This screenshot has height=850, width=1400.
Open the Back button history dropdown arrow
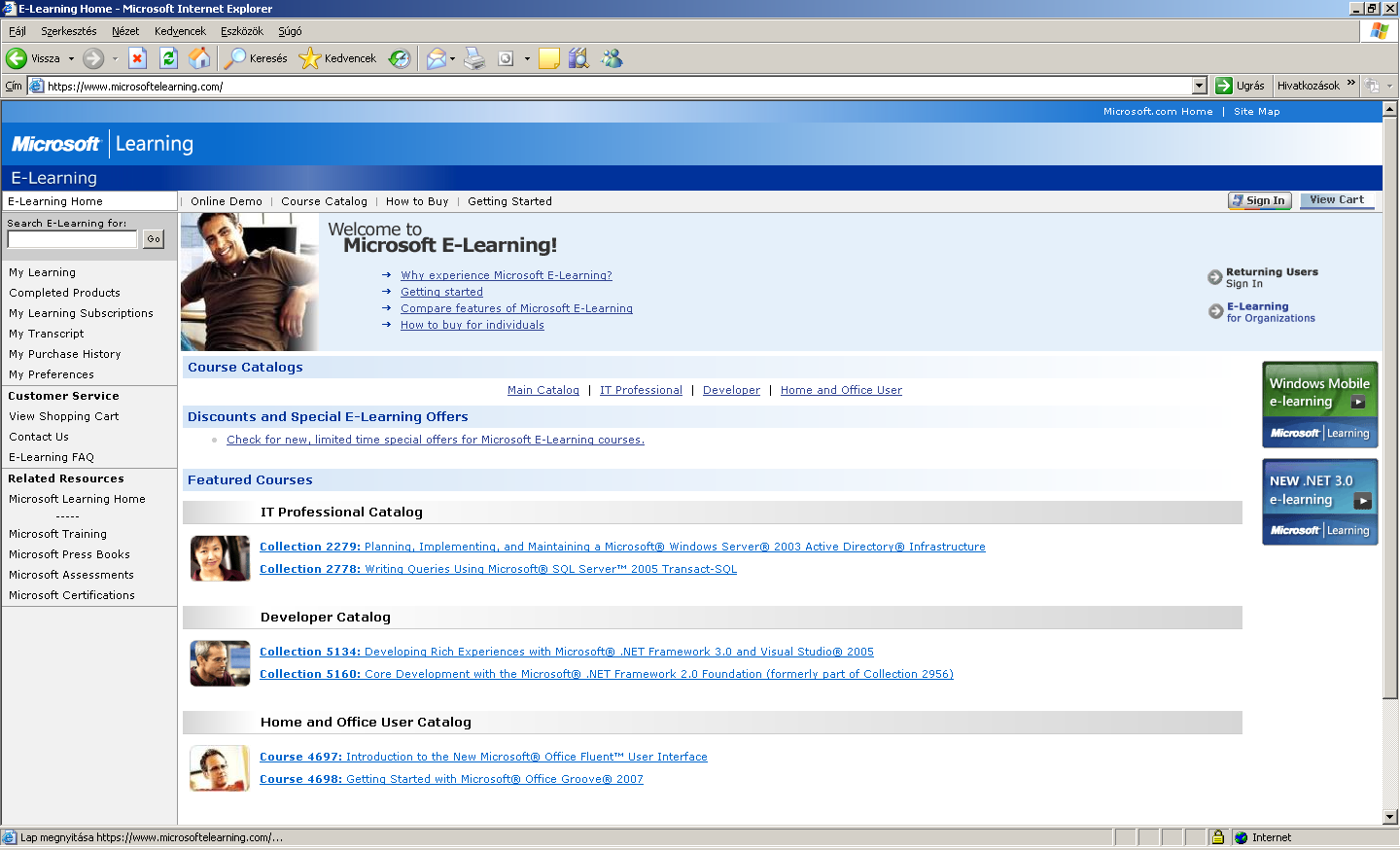(x=71, y=58)
